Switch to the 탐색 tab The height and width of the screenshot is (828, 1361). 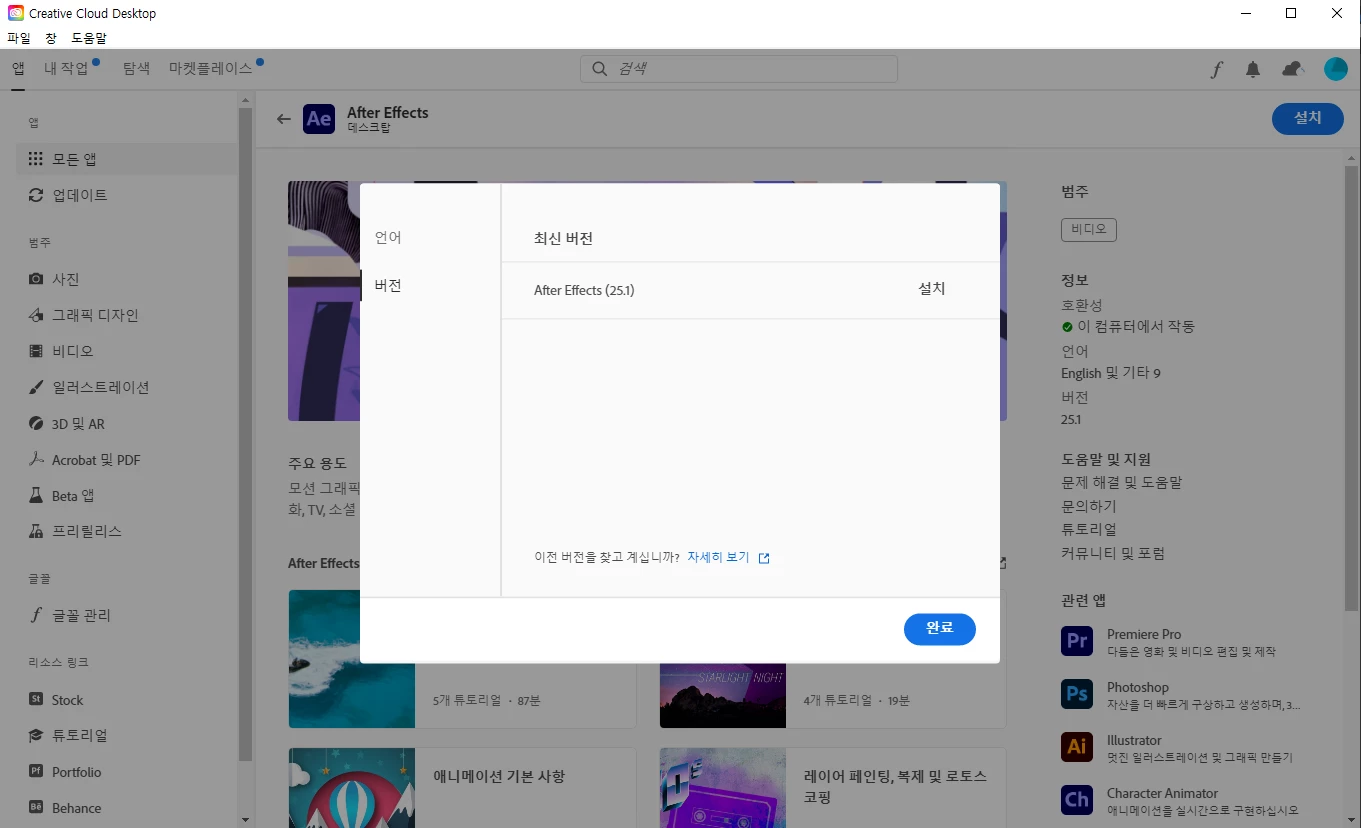(x=136, y=69)
